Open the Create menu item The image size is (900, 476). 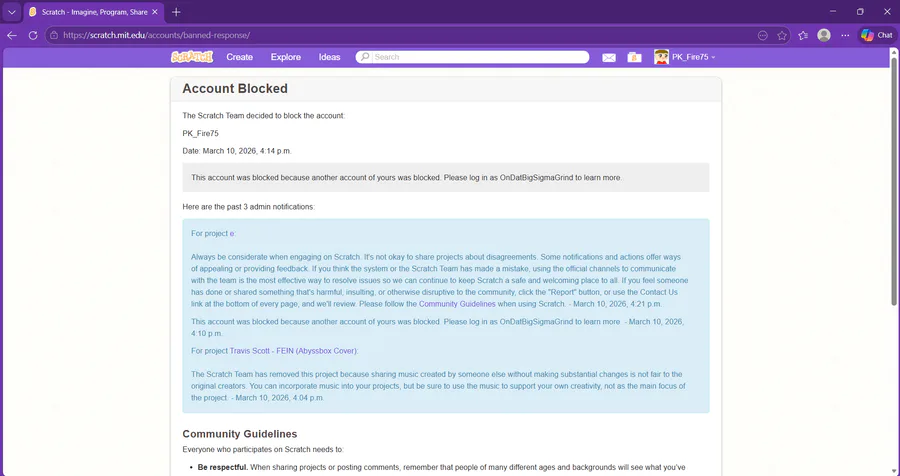point(239,57)
